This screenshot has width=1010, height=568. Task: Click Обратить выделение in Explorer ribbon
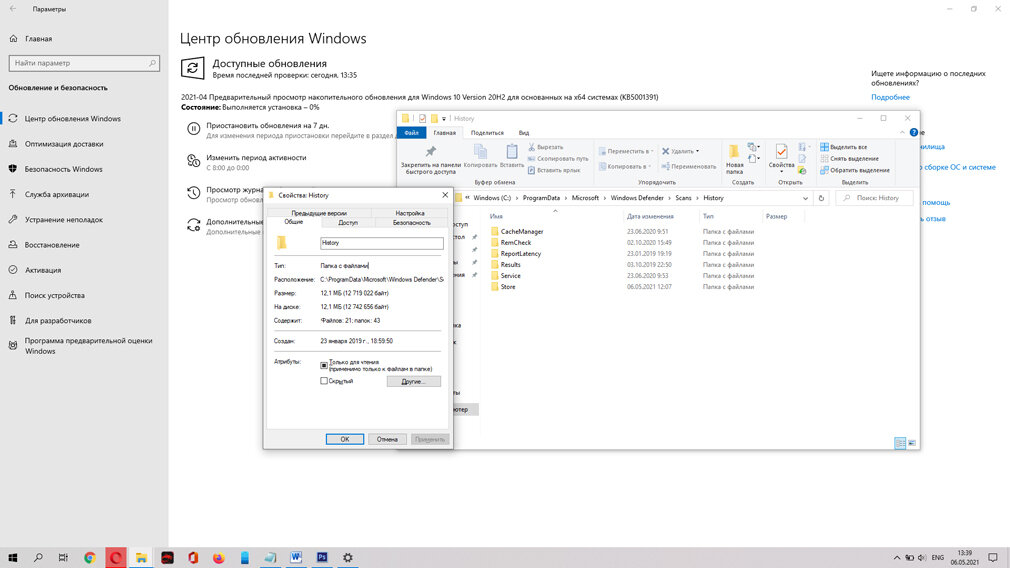tap(855, 170)
